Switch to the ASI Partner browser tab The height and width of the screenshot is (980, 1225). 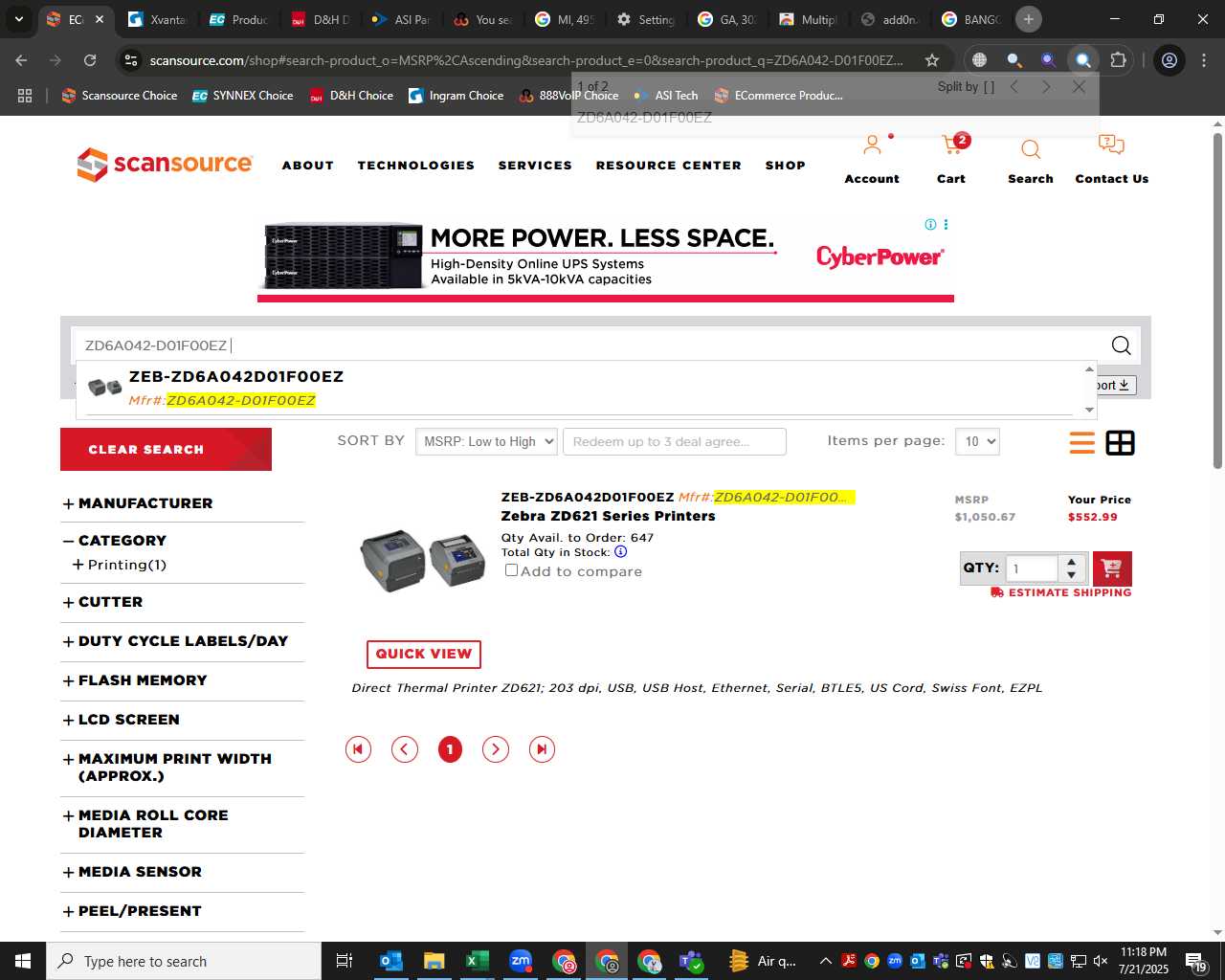point(402,19)
